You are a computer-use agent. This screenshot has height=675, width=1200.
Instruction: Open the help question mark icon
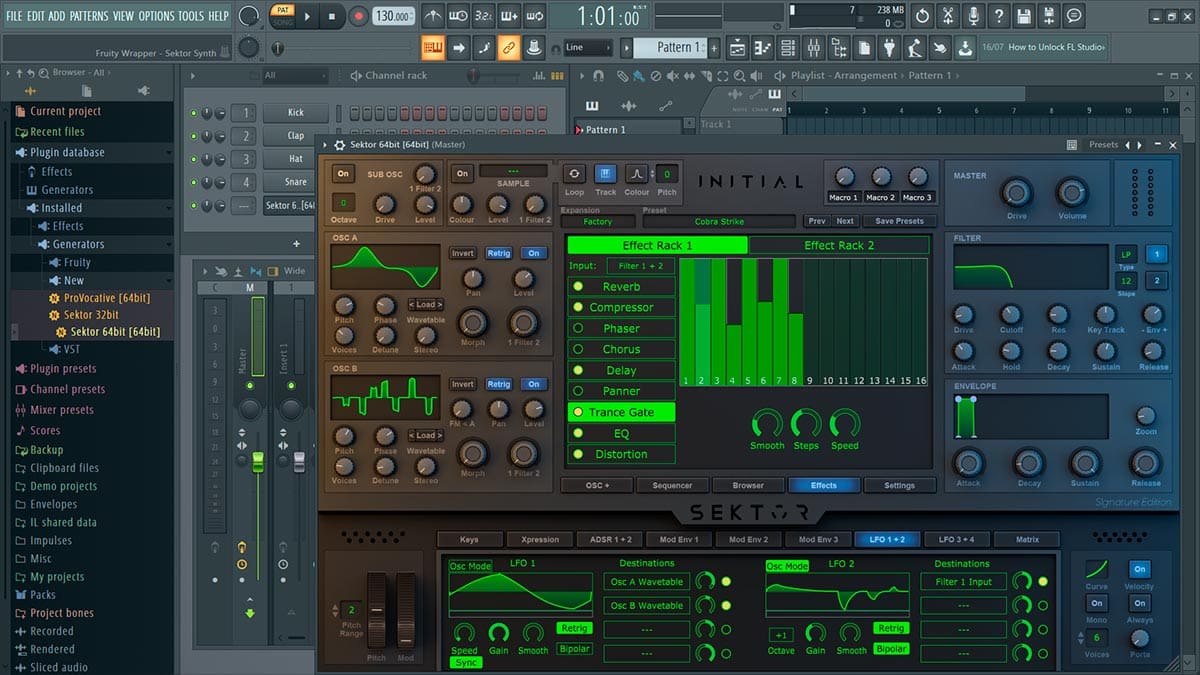click(x=998, y=16)
